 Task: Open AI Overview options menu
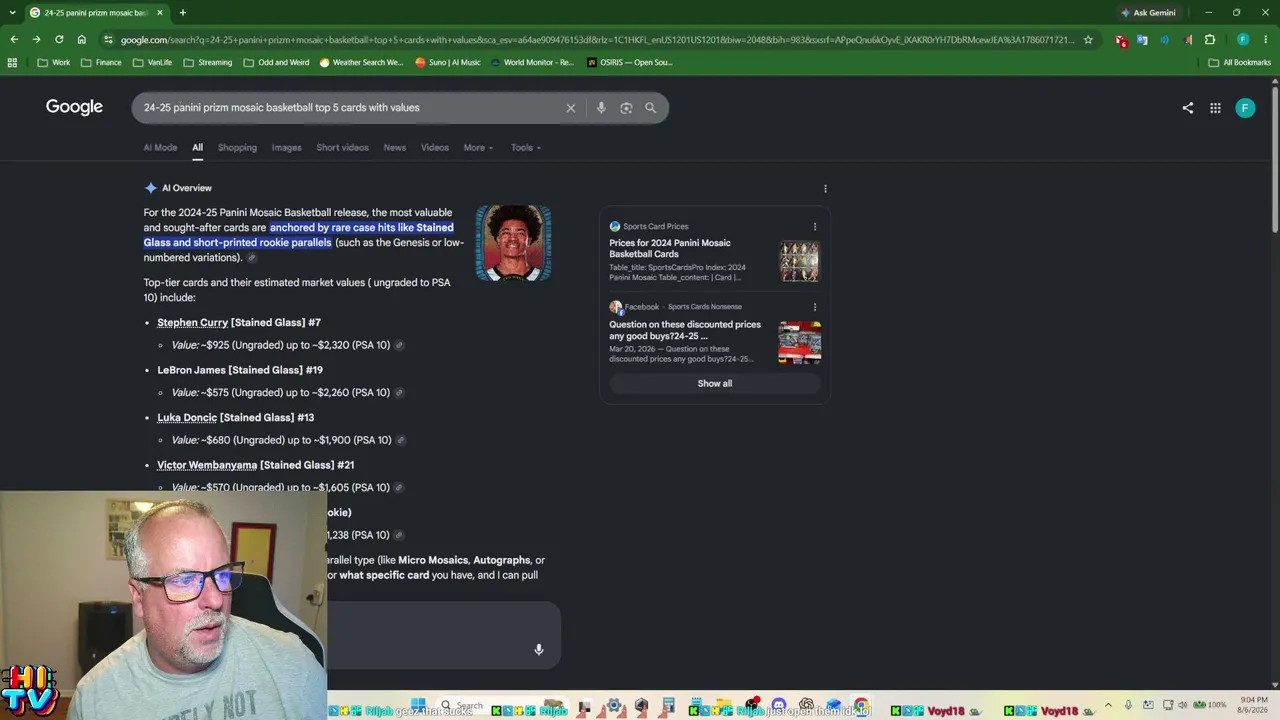point(825,188)
